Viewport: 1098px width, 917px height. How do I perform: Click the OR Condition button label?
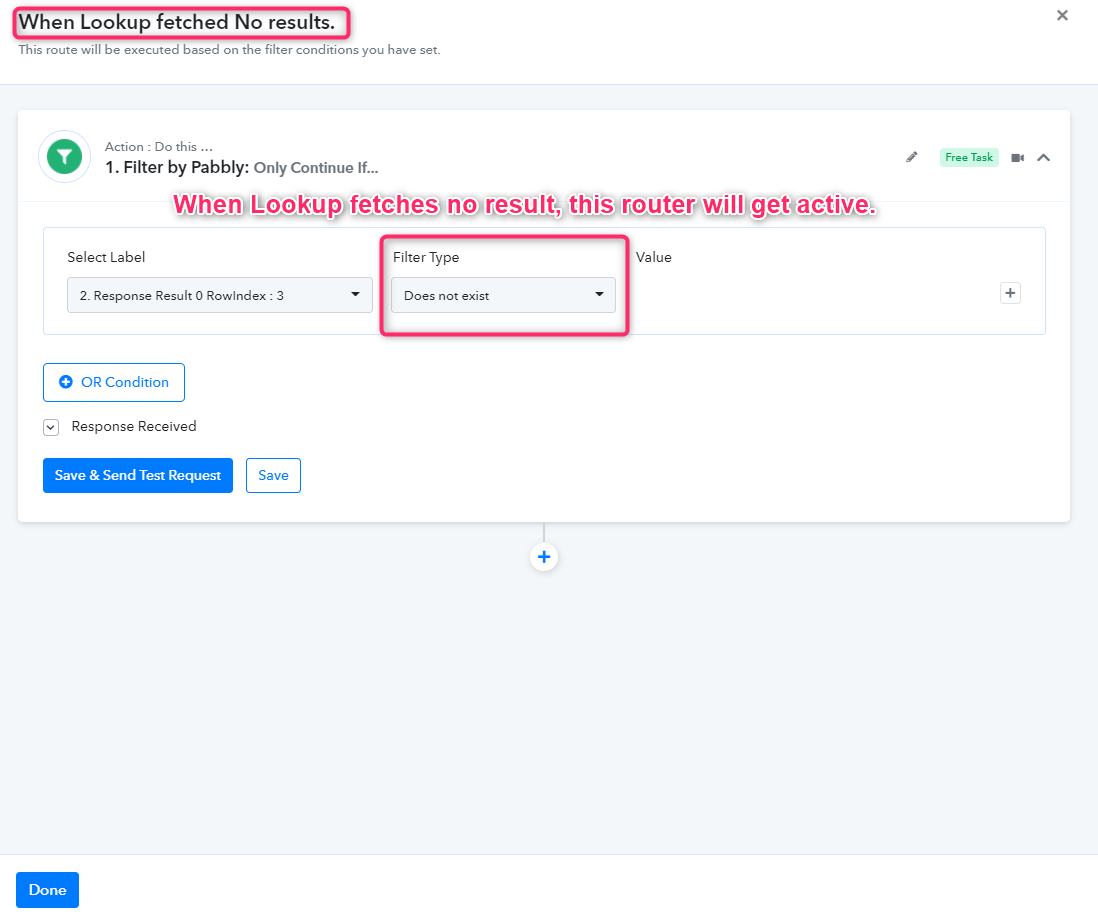125,382
